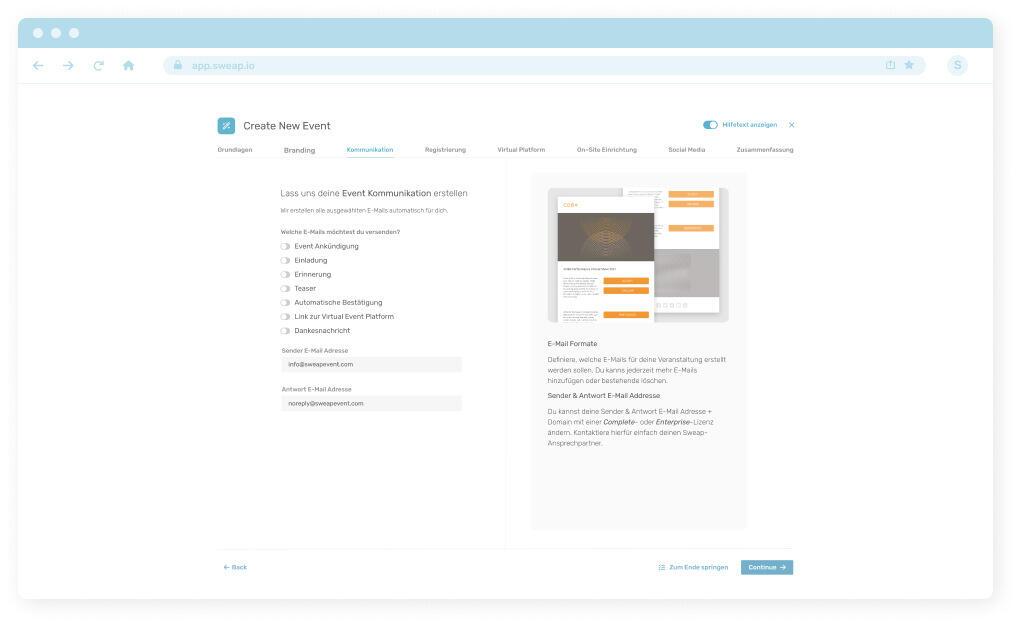Enable the Event Ankündigung email toggle

pyautogui.click(x=286, y=246)
